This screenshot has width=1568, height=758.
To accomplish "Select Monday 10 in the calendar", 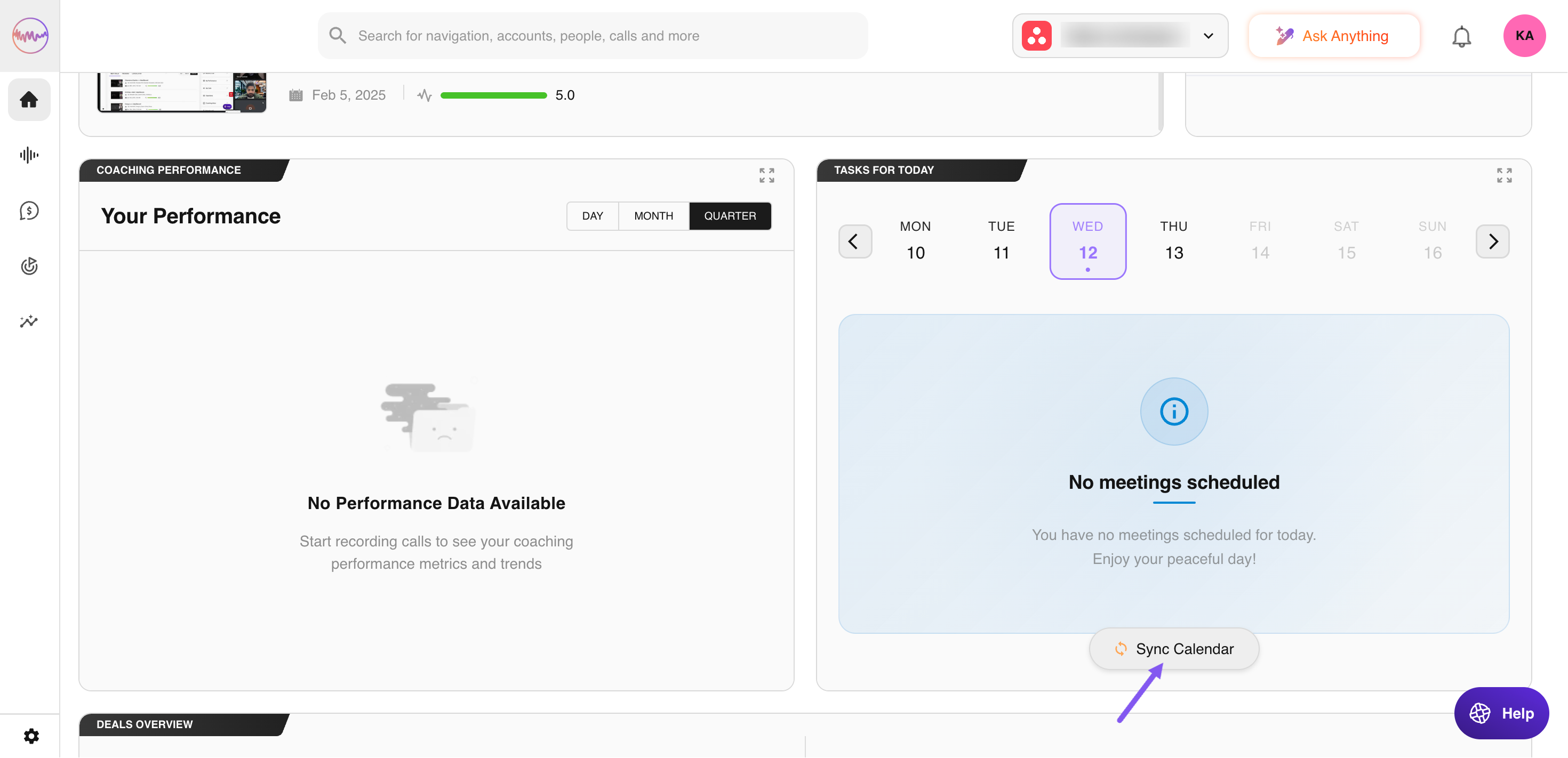I will (915, 241).
